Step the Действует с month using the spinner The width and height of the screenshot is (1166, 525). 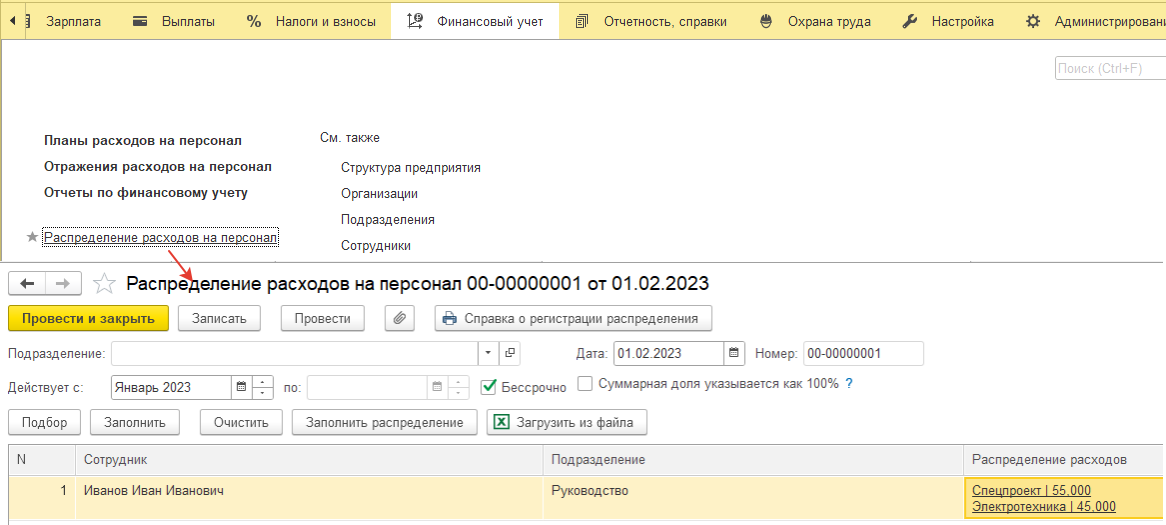point(263,387)
